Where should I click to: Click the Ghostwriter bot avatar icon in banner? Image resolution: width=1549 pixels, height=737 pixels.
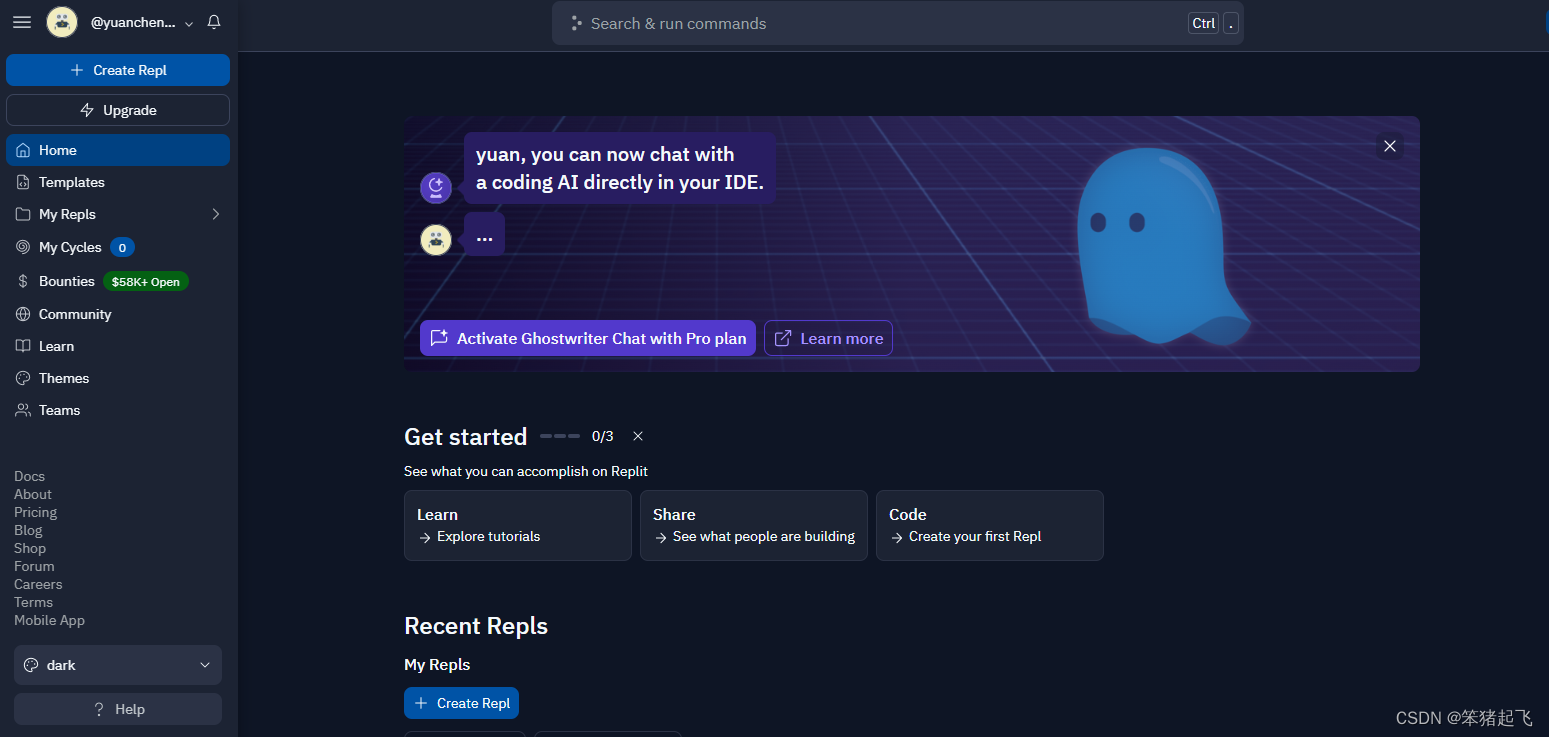tap(436, 186)
